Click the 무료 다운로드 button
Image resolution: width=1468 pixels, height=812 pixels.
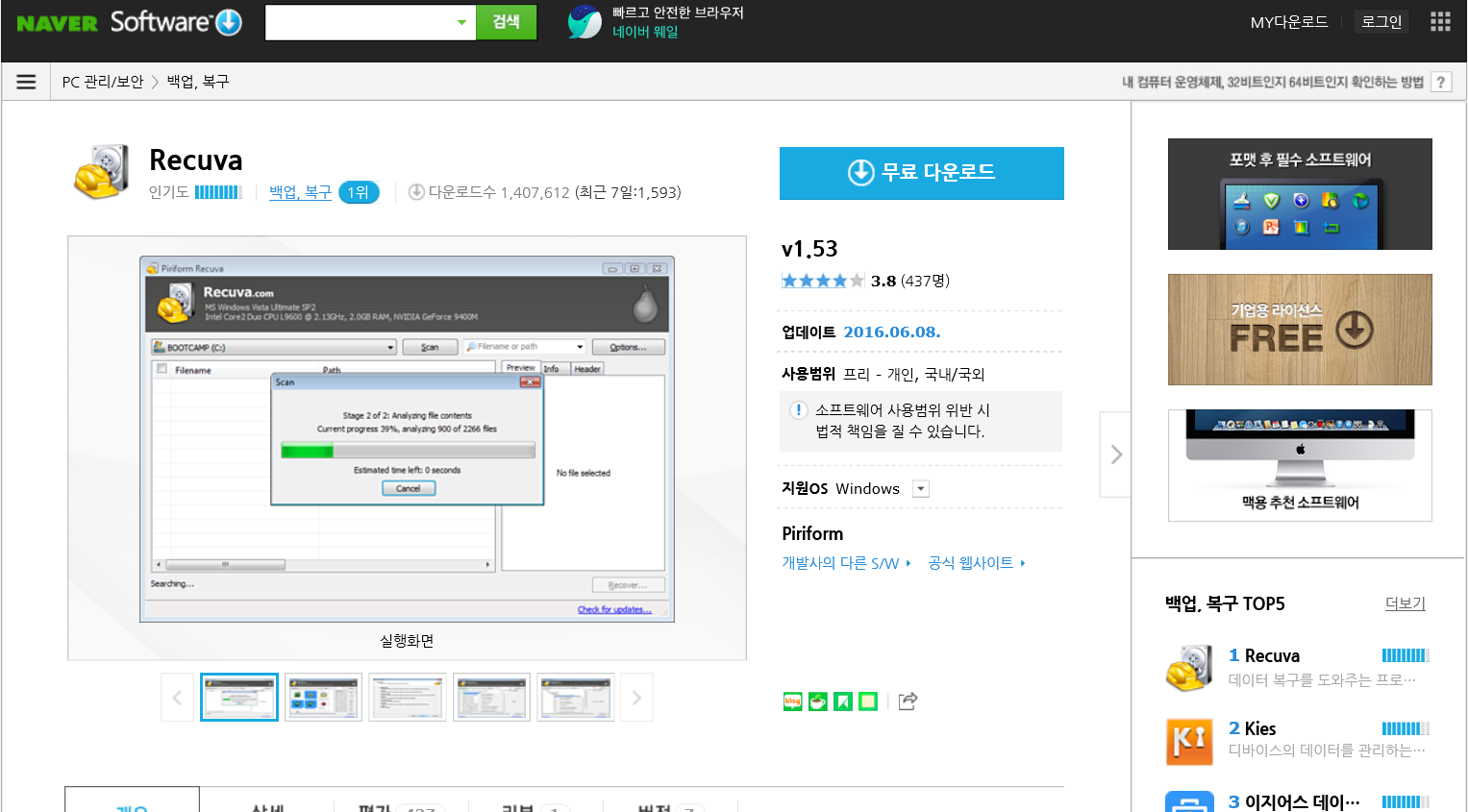[922, 173]
